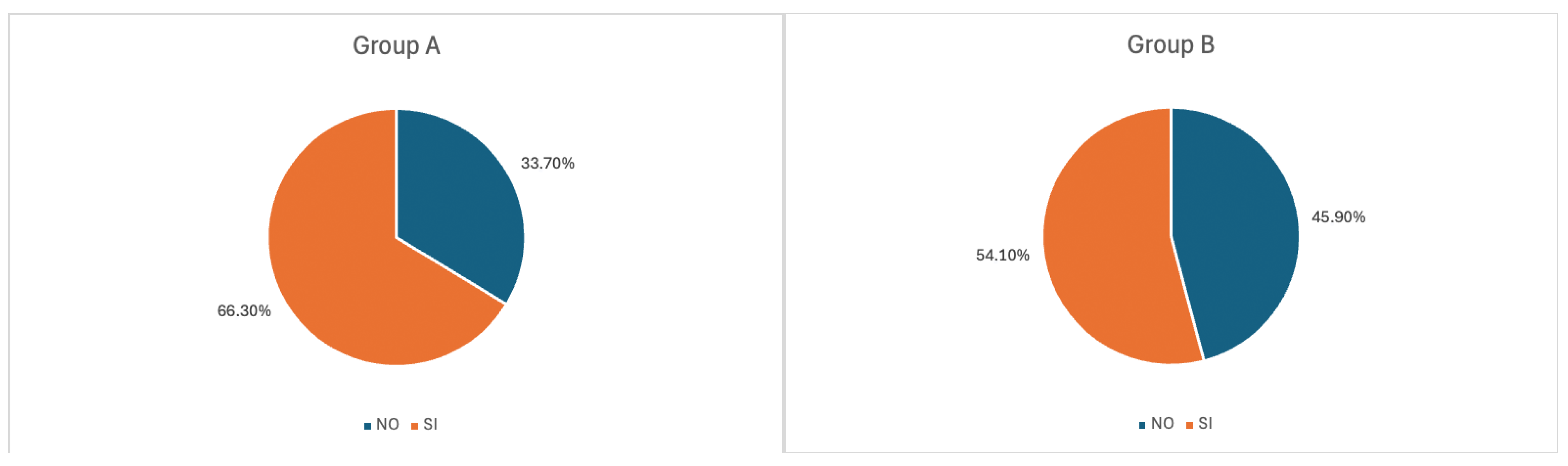Image resolution: width=1568 pixels, height=466 pixels.
Task: Click the orange SI legend swatch in Group A
Action: point(415,426)
